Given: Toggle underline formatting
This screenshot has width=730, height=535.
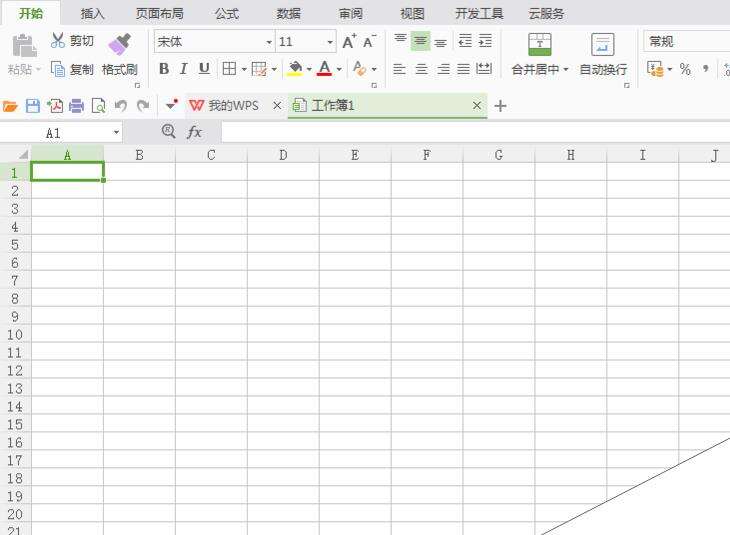Looking at the screenshot, I should (204, 69).
